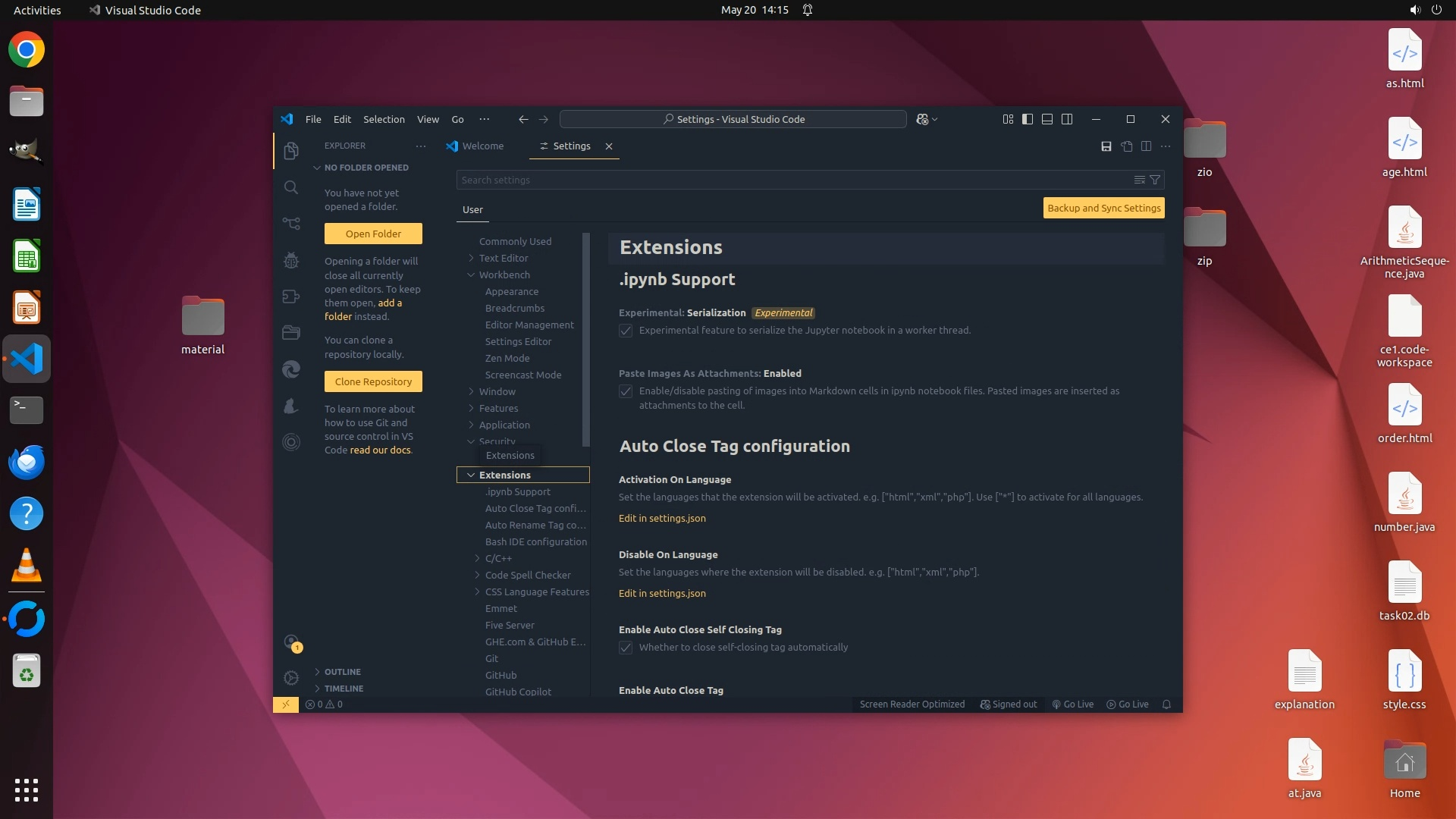
Task: Click the Accounts icon with badge
Action: tap(291, 643)
